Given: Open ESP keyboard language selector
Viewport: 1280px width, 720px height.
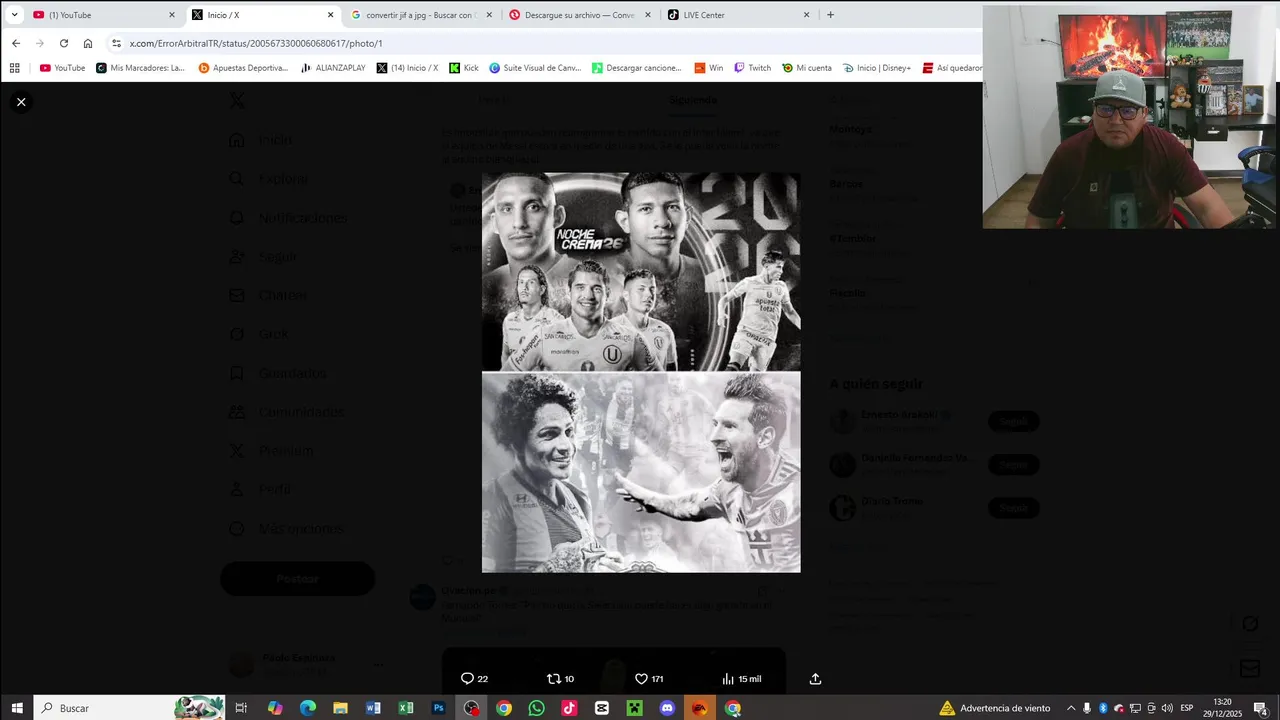Looking at the screenshot, I should (x=1187, y=708).
